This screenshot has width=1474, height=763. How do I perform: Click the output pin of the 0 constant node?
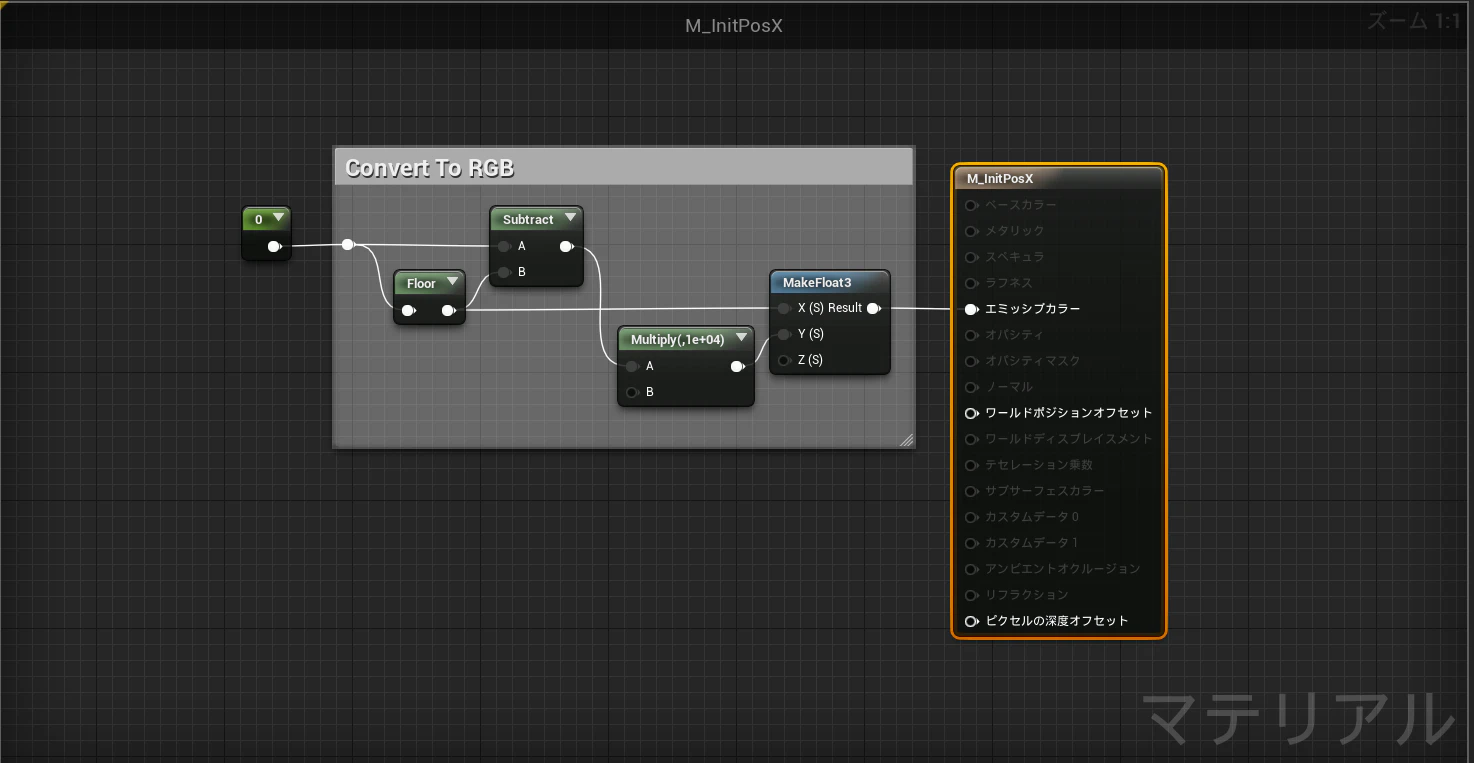pyautogui.click(x=274, y=246)
